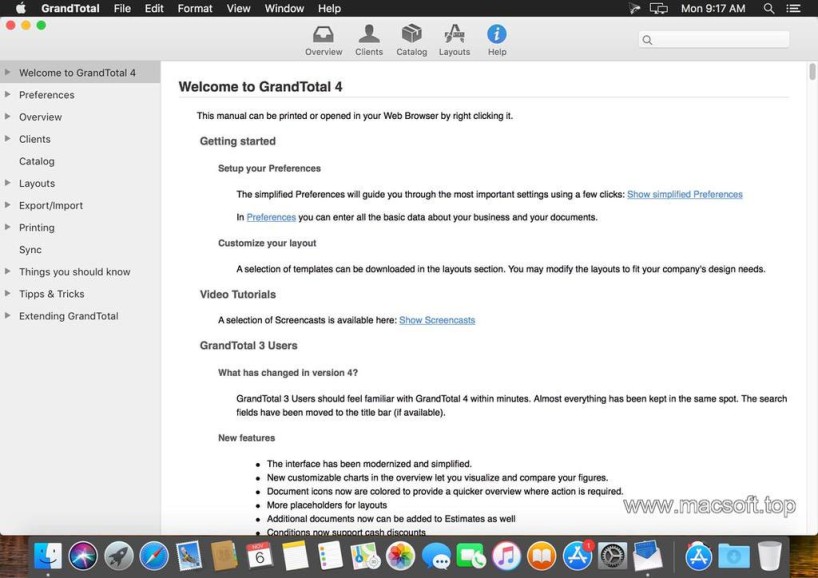Select Catalog in the sidebar
Image resolution: width=818 pixels, height=578 pixels.
pos(37,161)
